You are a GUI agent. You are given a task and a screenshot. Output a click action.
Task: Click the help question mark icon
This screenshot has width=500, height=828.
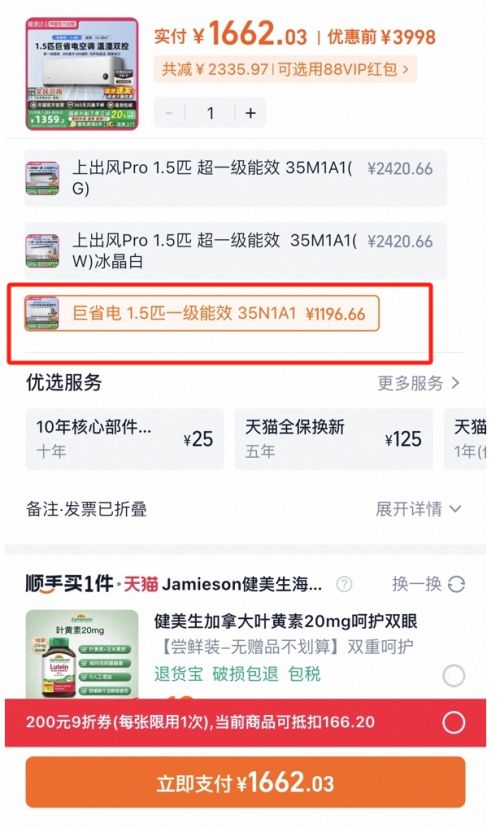[344, 584]
